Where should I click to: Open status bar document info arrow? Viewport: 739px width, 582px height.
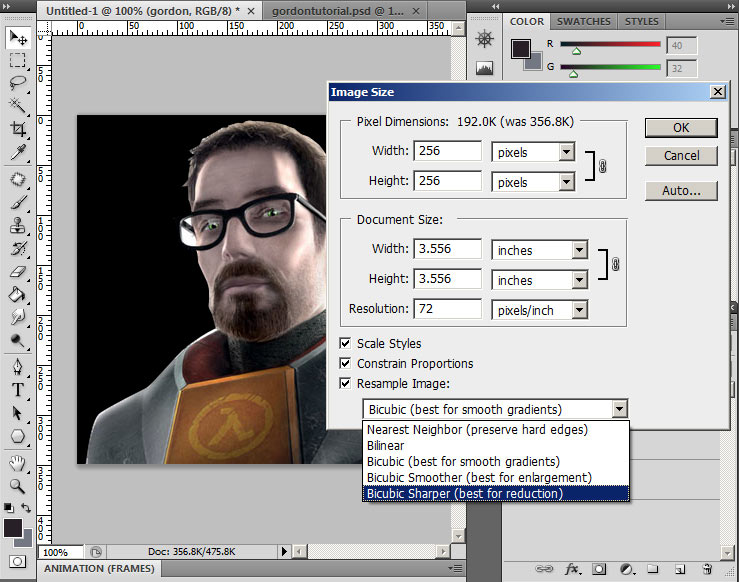(x=284, y=551)
